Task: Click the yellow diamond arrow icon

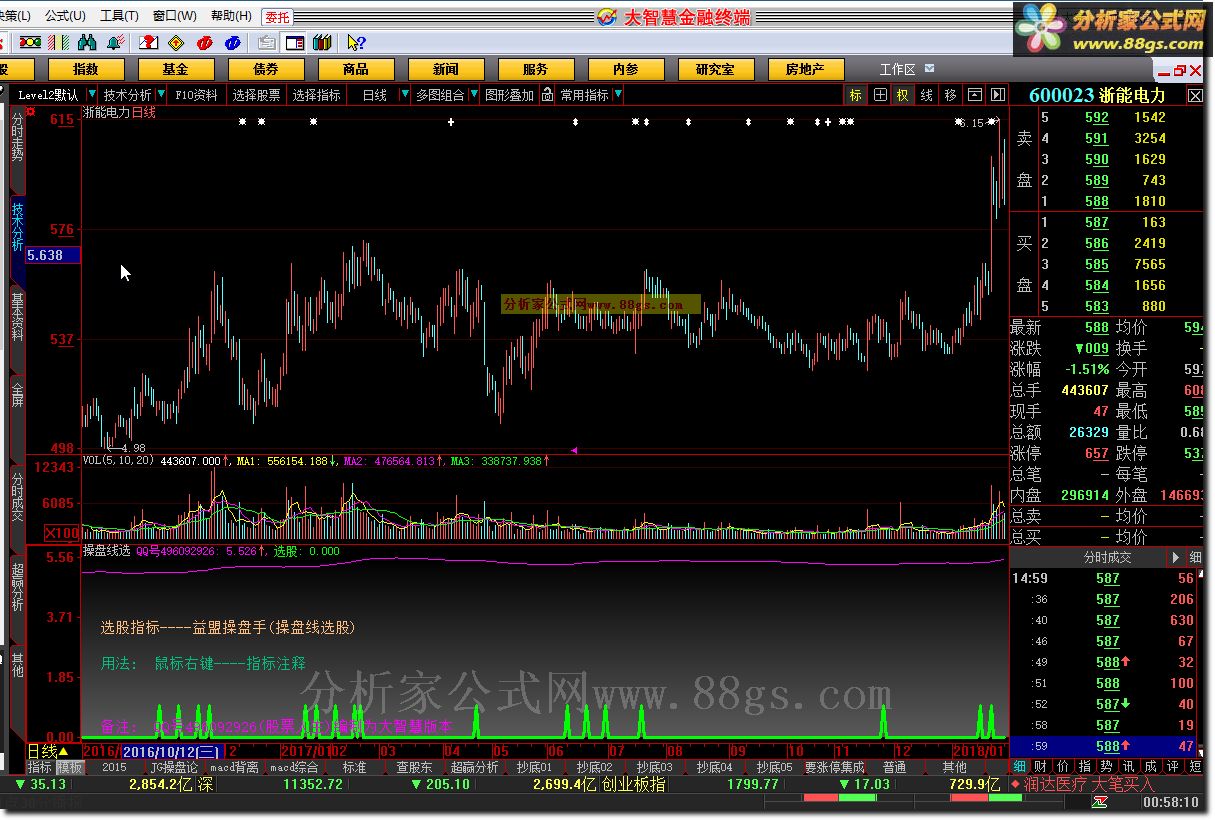Action: click(x=176, y=42)
